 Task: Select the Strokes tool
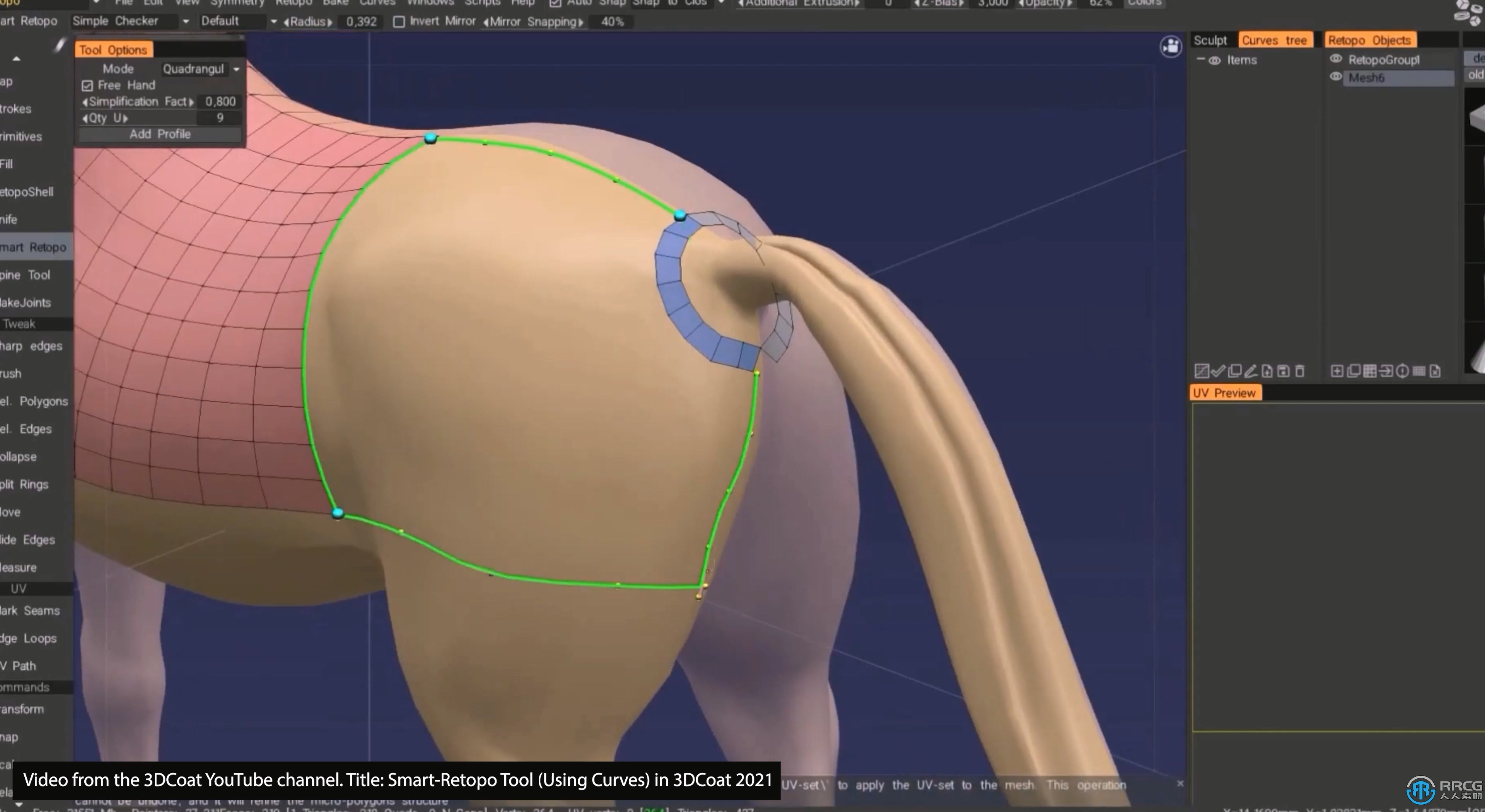click(15, 109)
